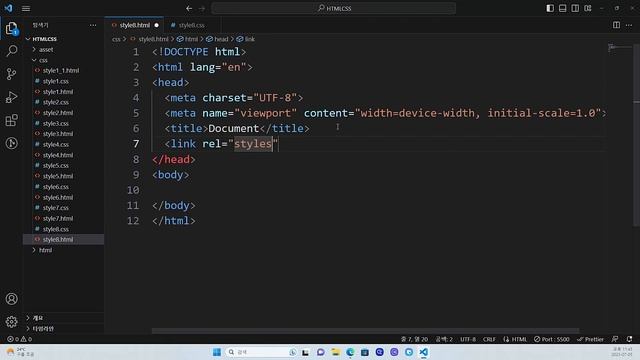Open the Search view in activity bar
This screenshot has width=640, height=360.
coord(11,51)
